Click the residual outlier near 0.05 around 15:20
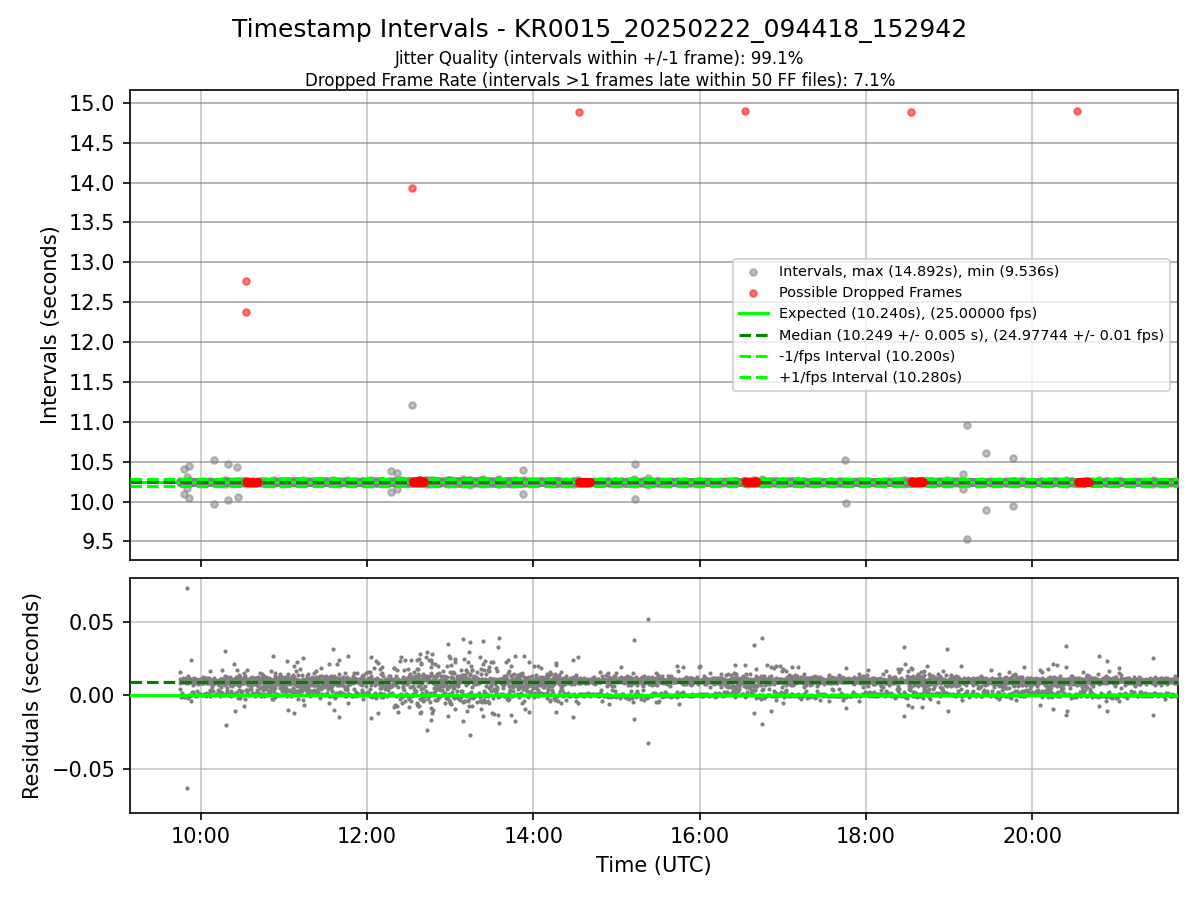Screen dimensions: 1200x900 pos(648,619)
